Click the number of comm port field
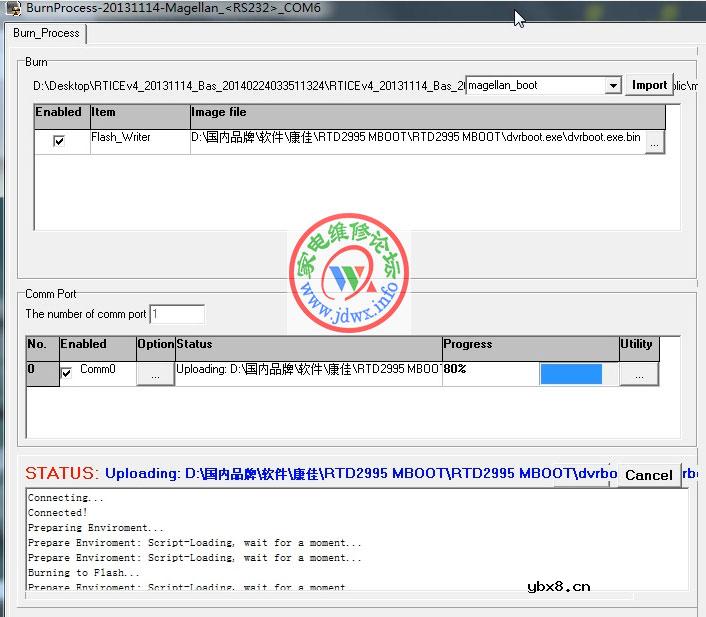This screenshot has height=617, width=706. (177, 314)
